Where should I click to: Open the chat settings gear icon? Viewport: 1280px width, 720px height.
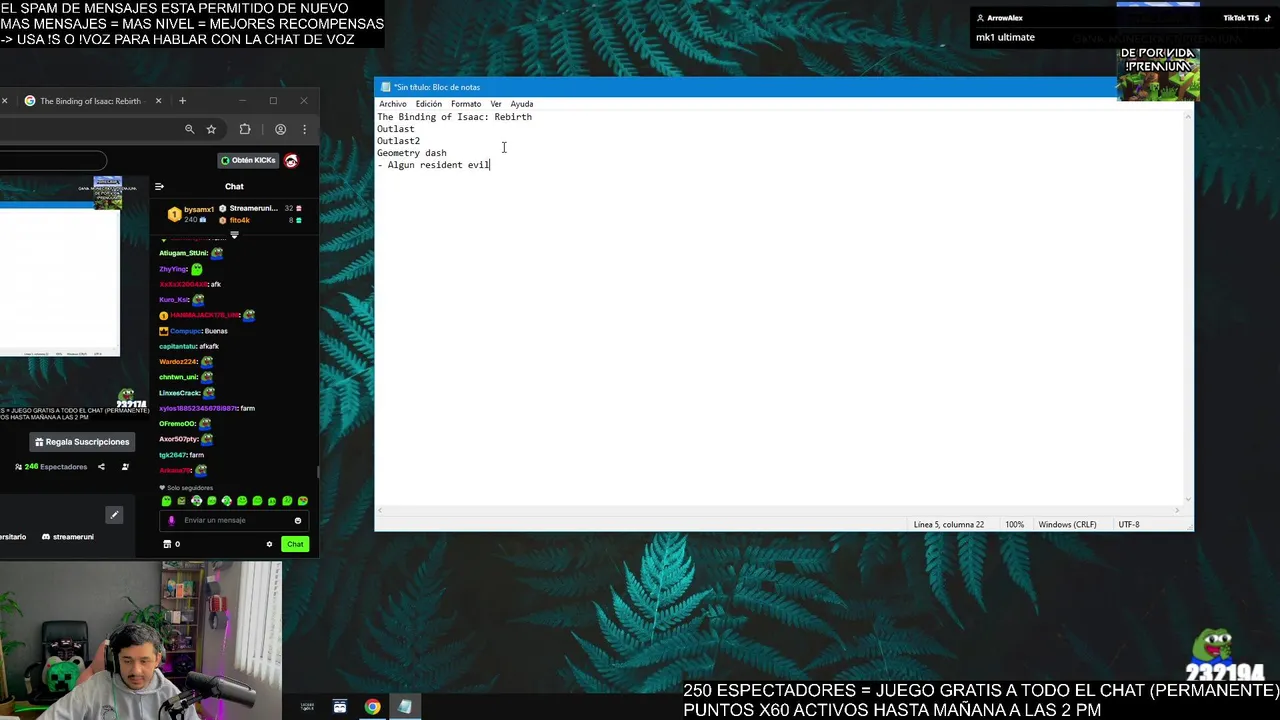click(x=269, y=544)
